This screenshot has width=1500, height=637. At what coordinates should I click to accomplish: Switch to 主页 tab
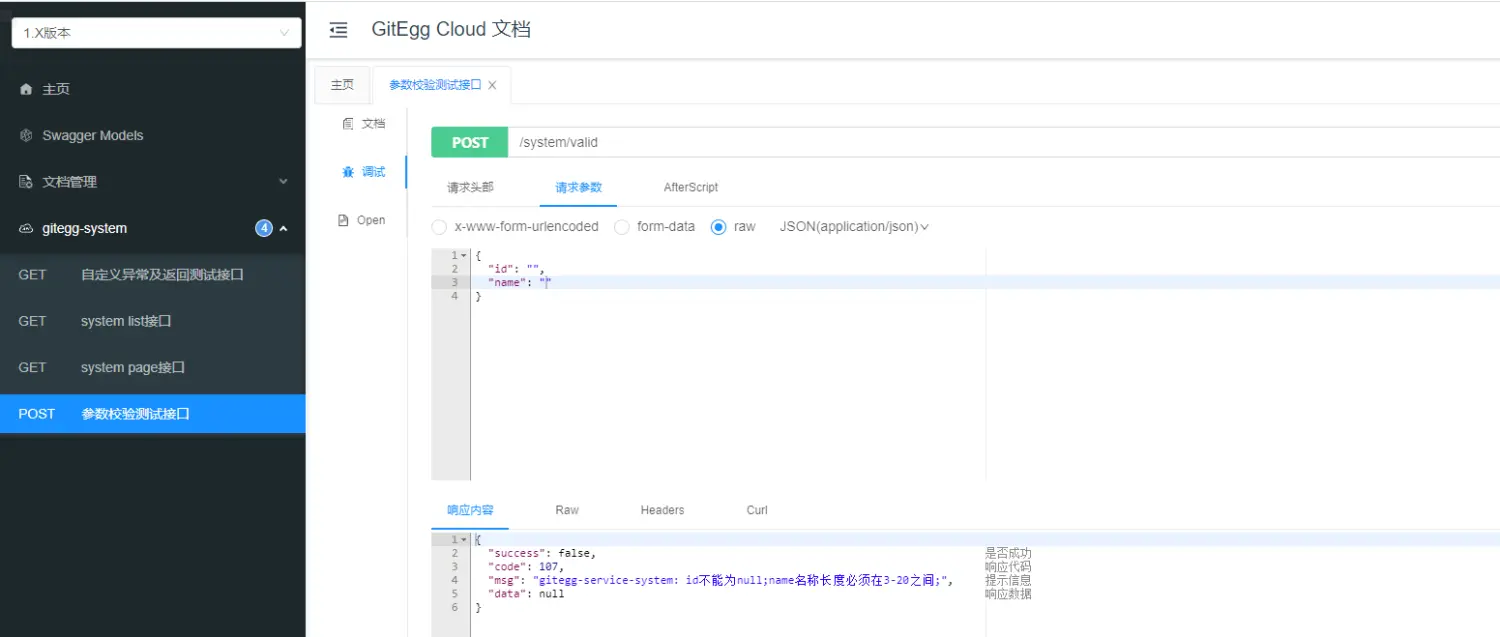pyautogui.click(x=342, y=85)
